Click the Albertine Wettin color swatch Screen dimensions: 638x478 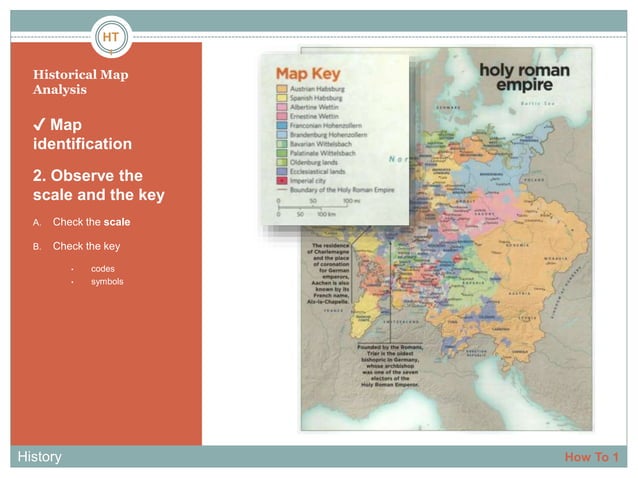point(282,107)
